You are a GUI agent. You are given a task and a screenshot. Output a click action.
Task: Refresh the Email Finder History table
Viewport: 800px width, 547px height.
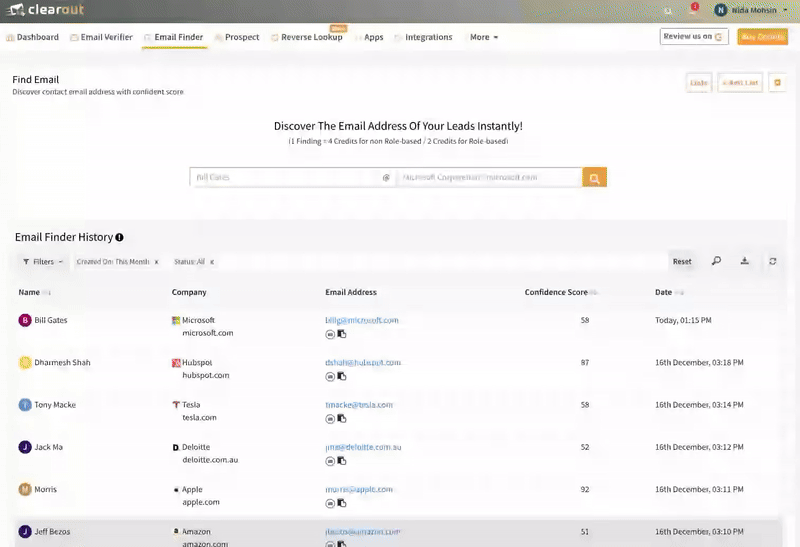coord(772,261)
